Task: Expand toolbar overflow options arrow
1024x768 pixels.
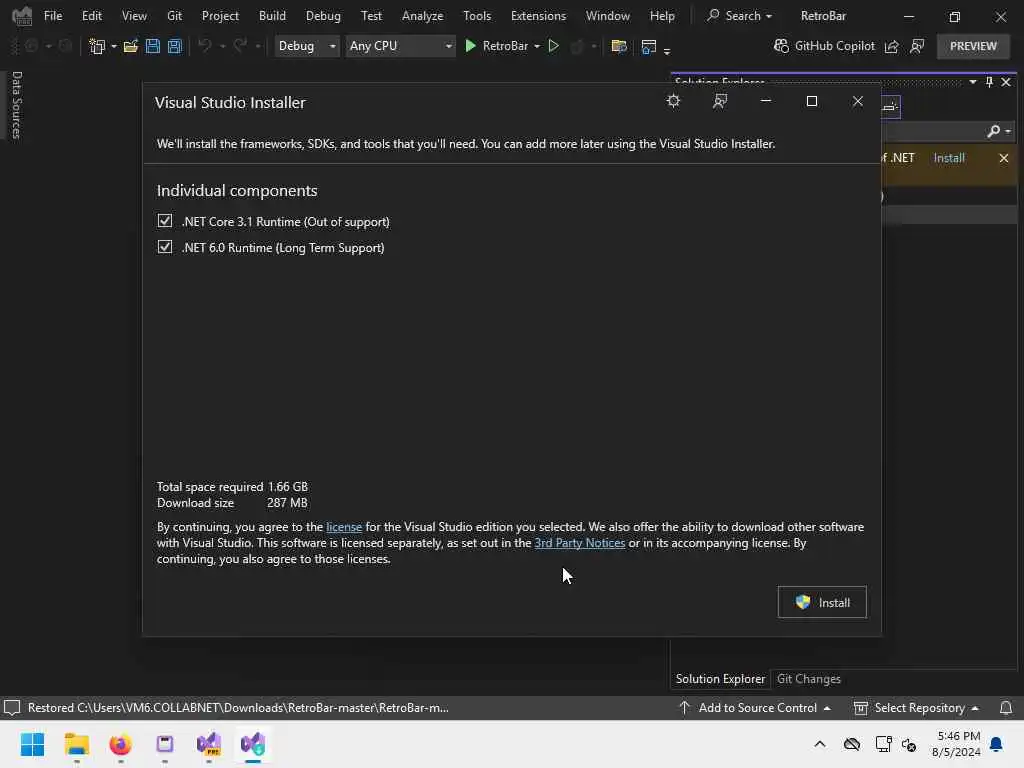Action: (x=667, y=50)
